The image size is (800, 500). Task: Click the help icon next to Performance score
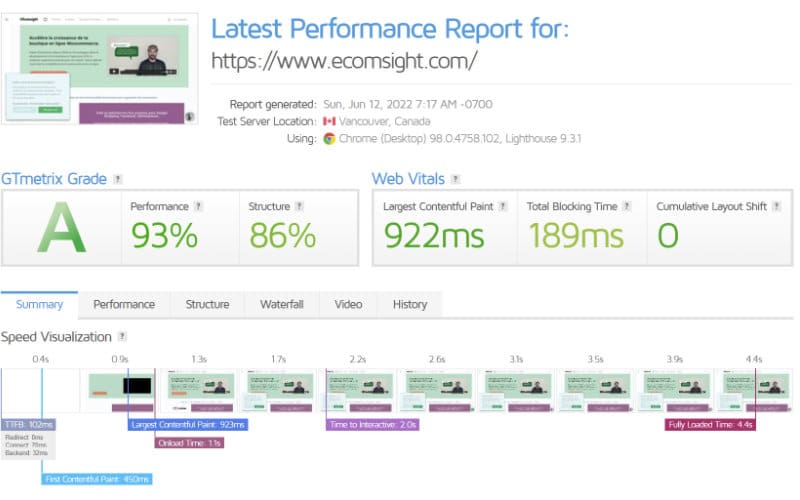pyautogui.click(x=198, y=206)
